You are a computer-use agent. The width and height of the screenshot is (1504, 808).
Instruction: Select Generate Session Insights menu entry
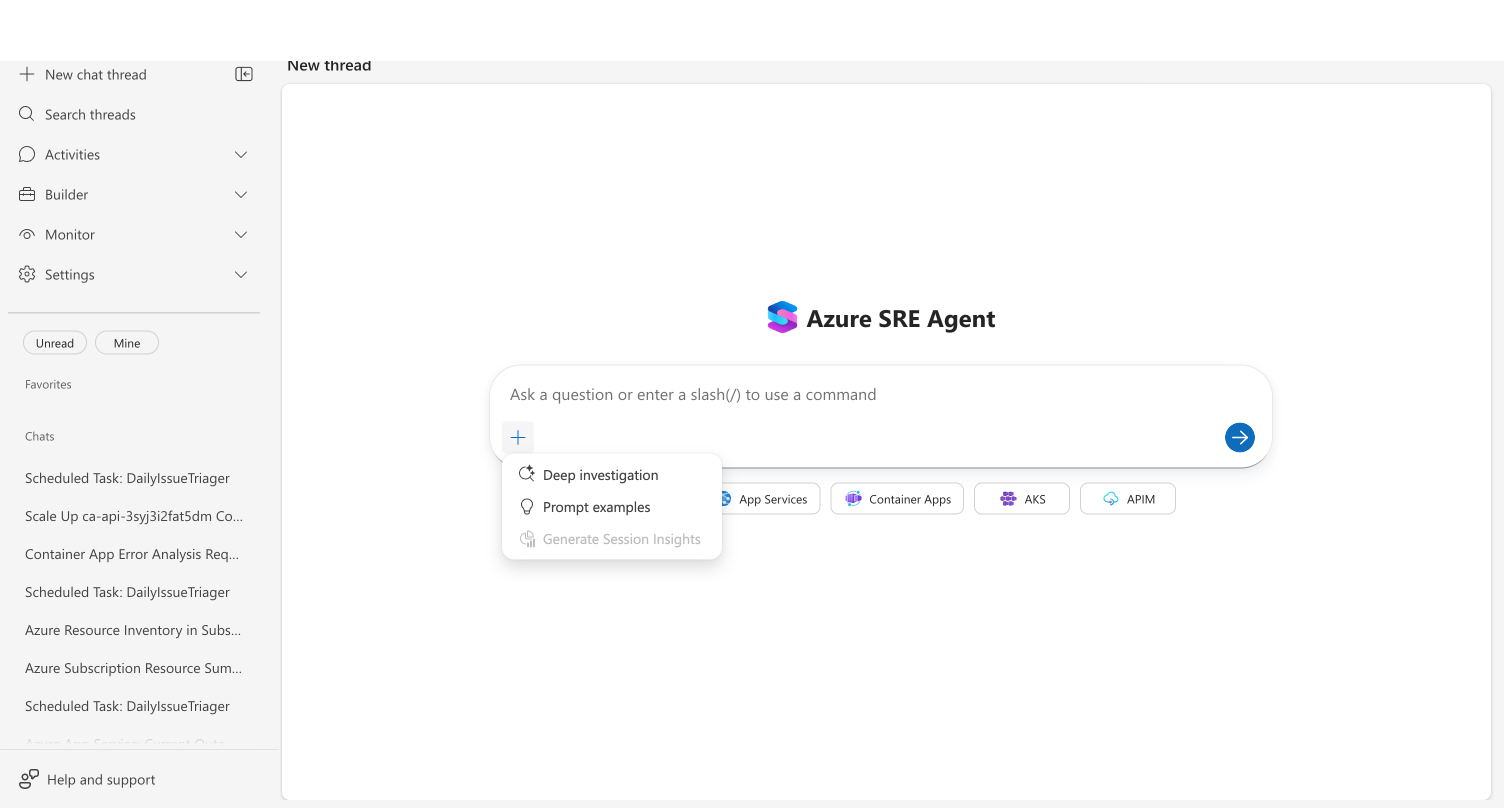[x=612, y=539]
